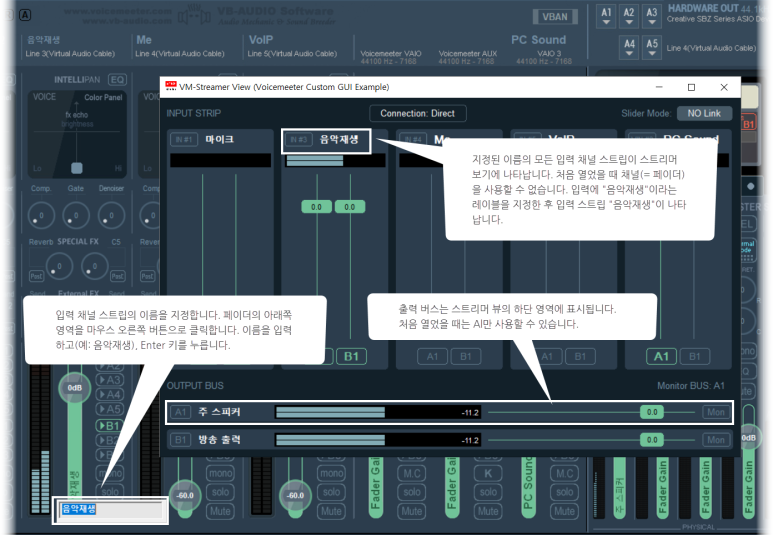Click the VoIP input strip label
The image size is (773, 535).
pos(261,40)
